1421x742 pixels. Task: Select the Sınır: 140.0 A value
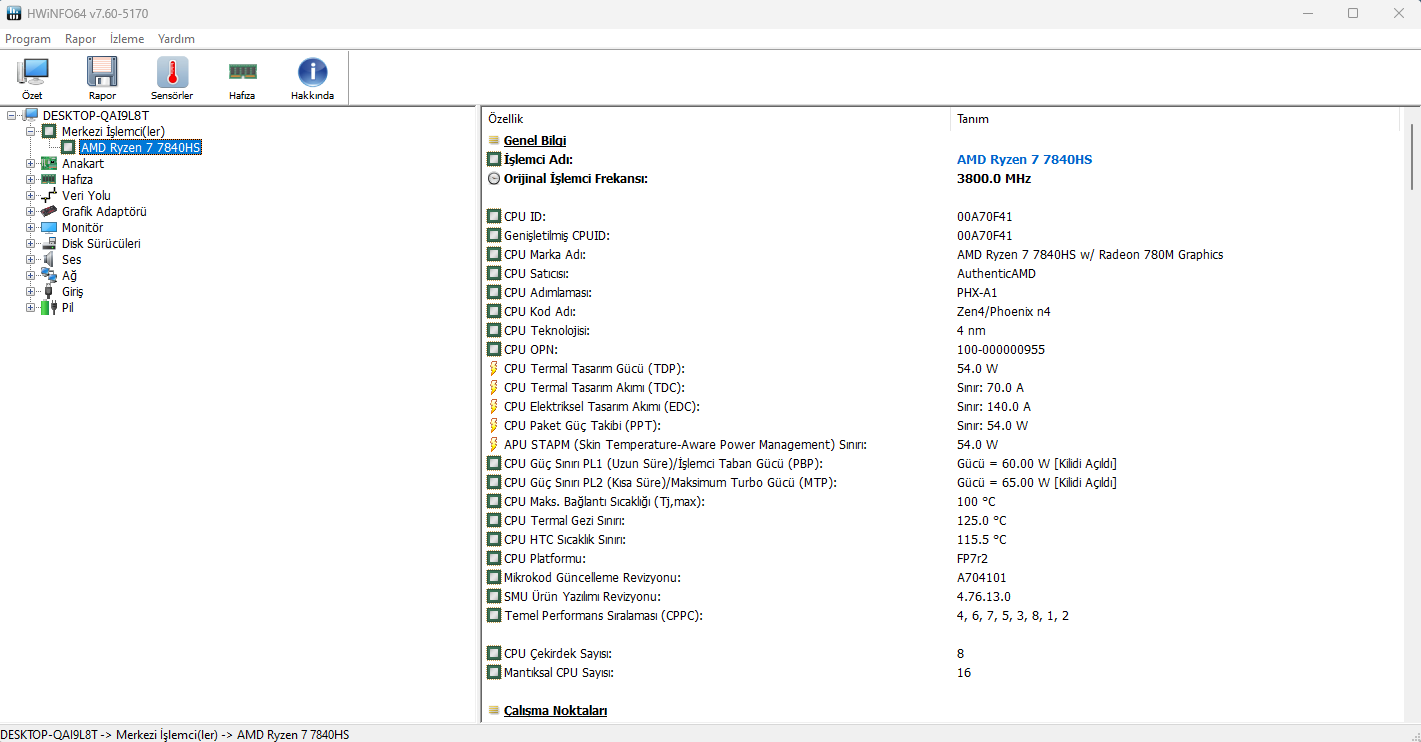pos(993,406)
